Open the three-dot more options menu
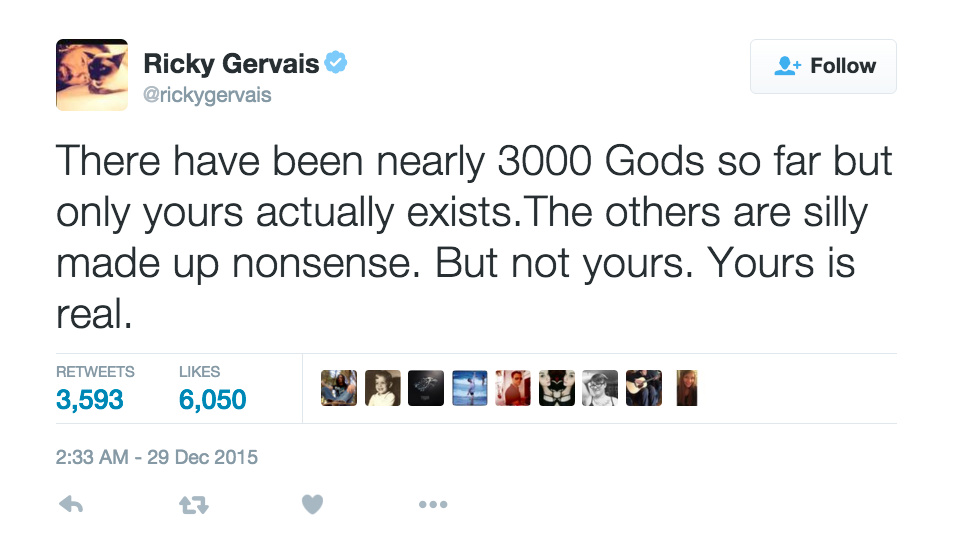The image size is (954, 537). point(432,505)
